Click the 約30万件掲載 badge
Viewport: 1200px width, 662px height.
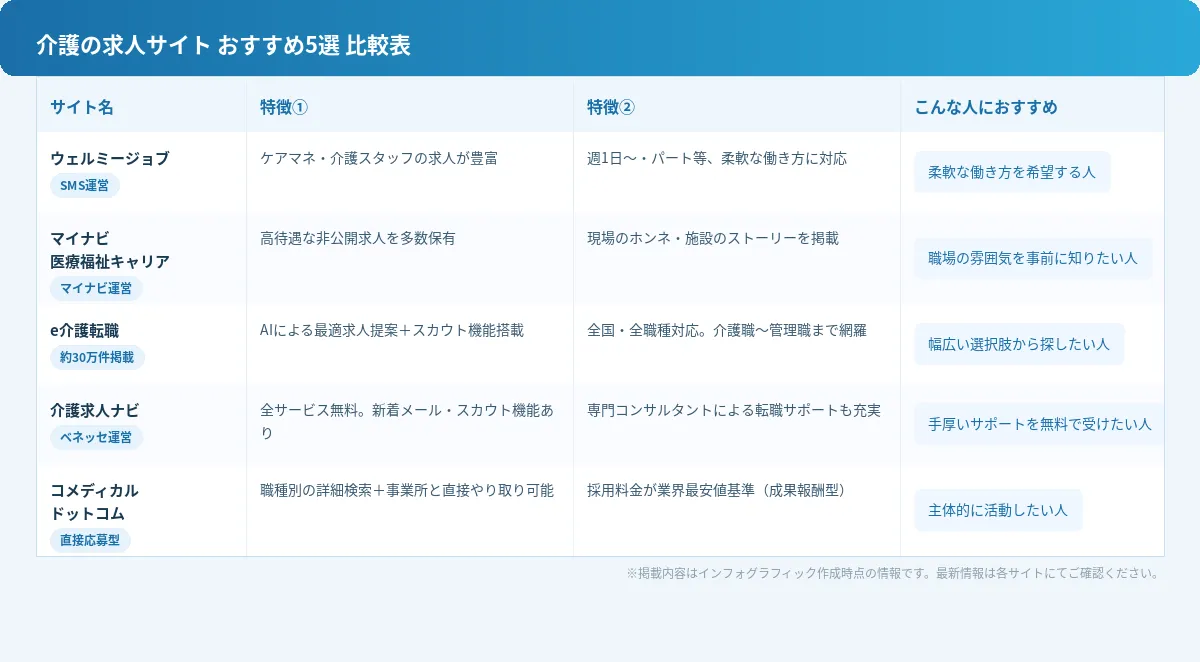click(x=97, y=357)
